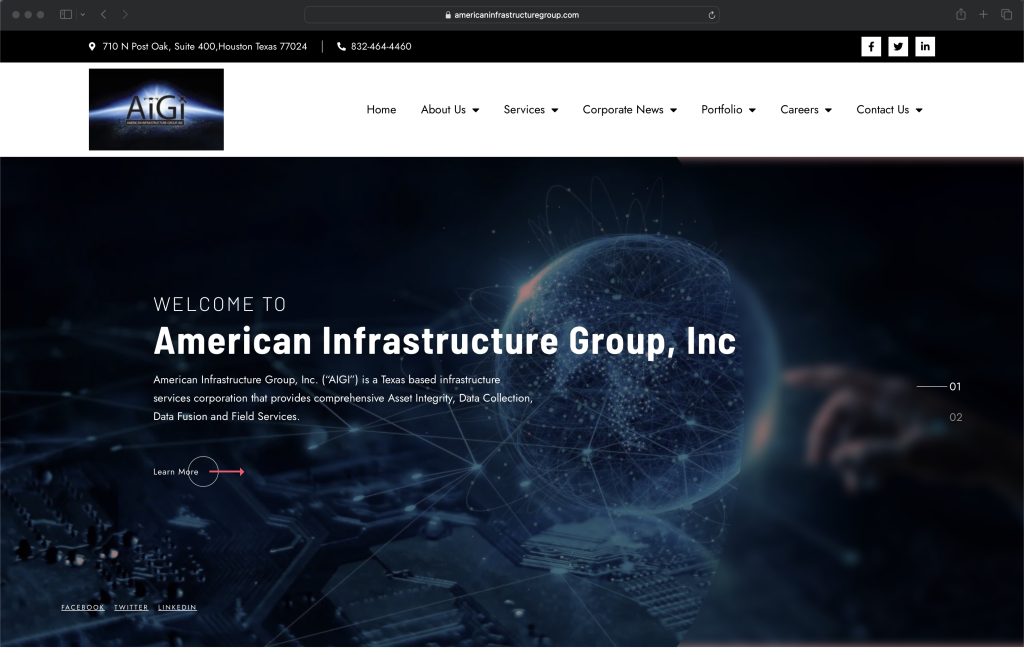Click the AiGi company logo
This screenshot has height=655, width=1024.
coord(156,110)
